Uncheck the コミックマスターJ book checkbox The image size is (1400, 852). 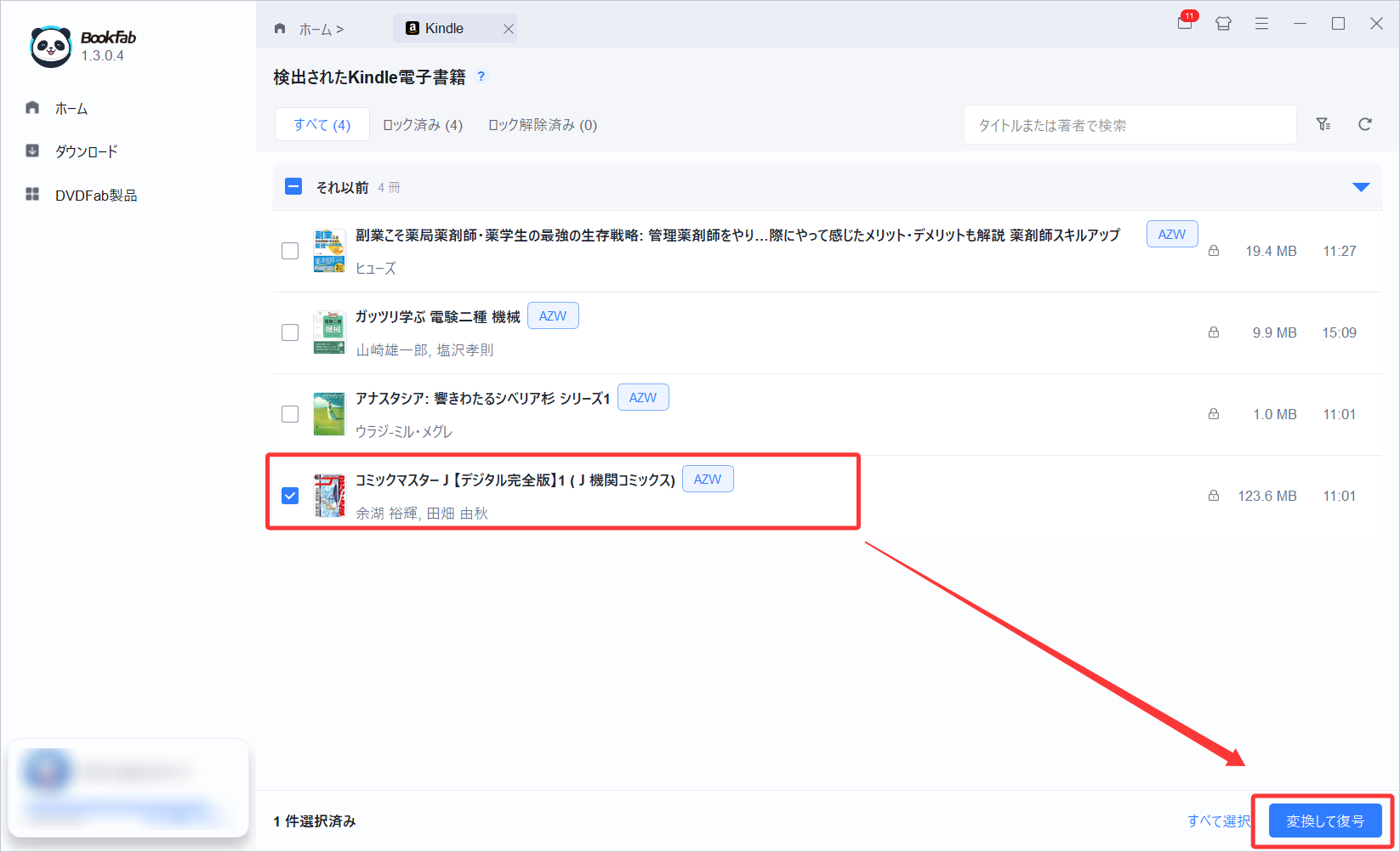point(290,496)
